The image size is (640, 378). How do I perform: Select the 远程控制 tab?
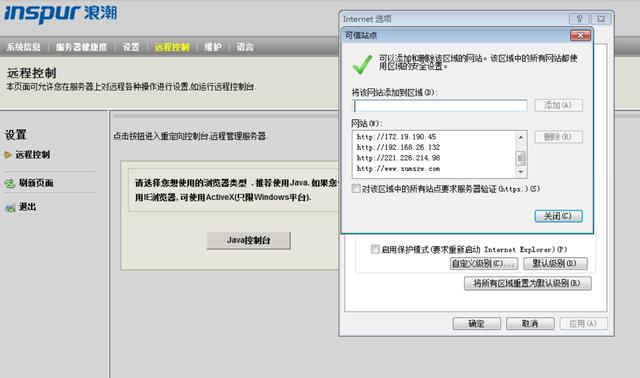point(172,47)
